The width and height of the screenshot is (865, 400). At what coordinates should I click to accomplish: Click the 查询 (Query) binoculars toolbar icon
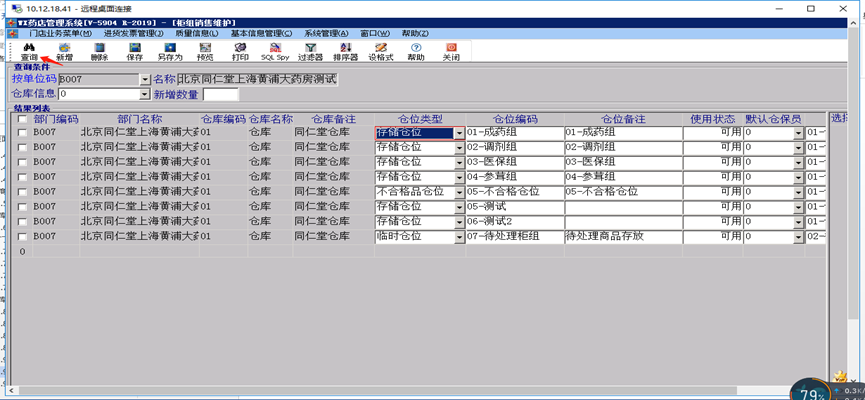coord(29,48)
